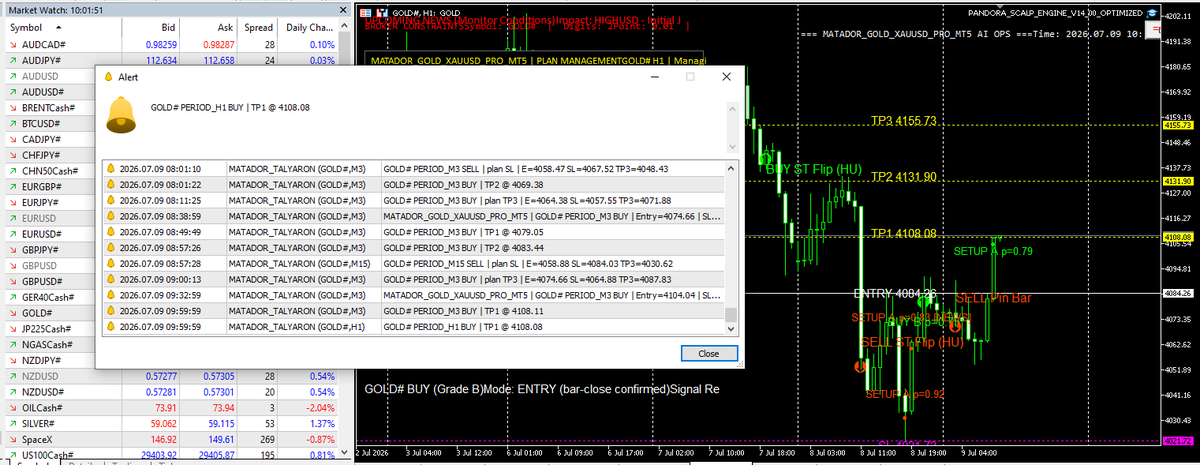Click the ENTRY 4084.26 label on chart
Screen dimensions: 1200x465
pyautogui.click(x=895, y=293)
